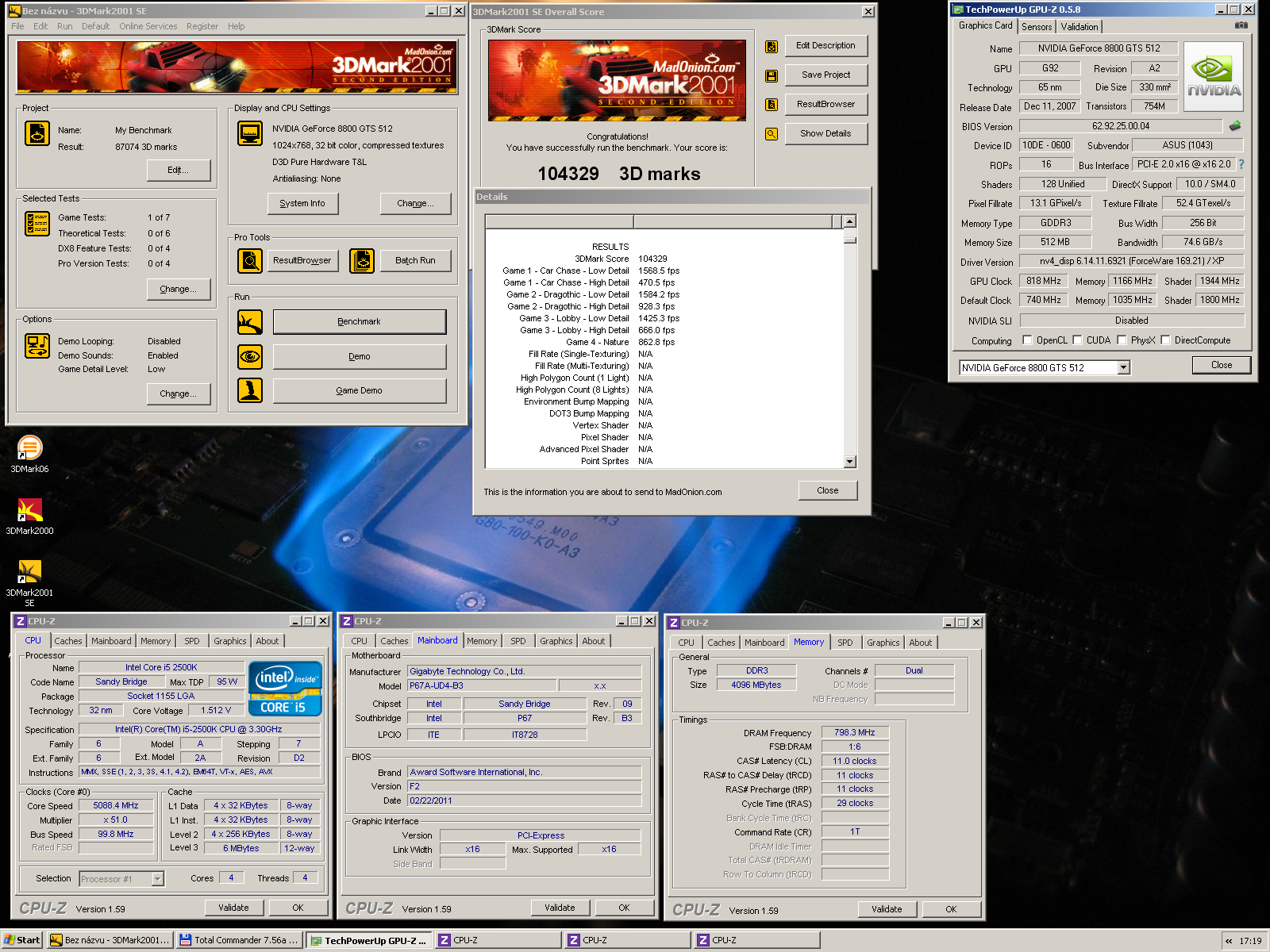
Task: Click the taskbar clock showing 17:19
Action: point(1250,941)
